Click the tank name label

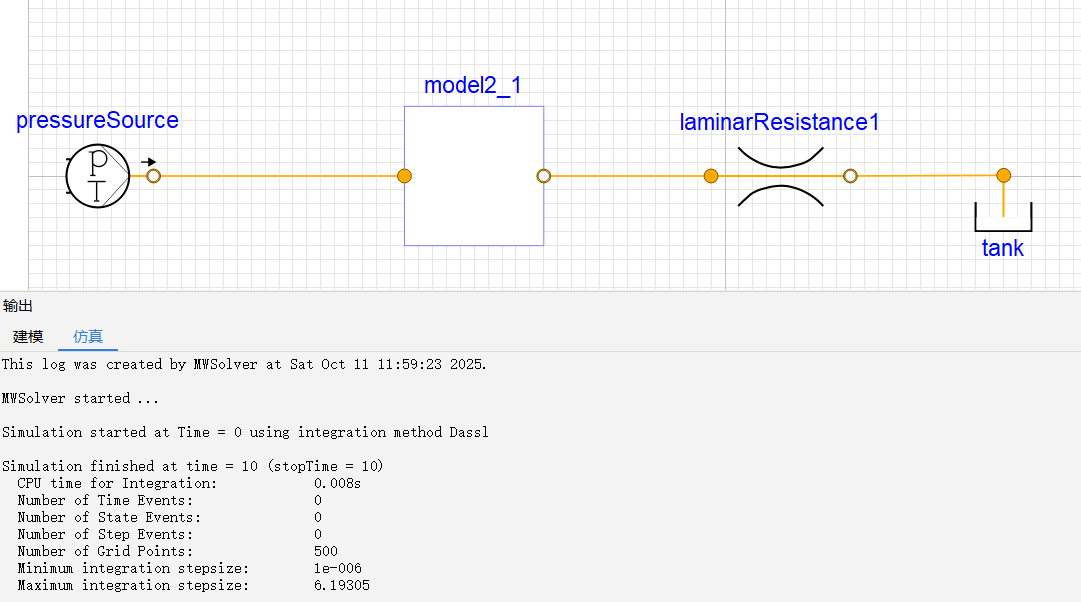pos(1002,248)
